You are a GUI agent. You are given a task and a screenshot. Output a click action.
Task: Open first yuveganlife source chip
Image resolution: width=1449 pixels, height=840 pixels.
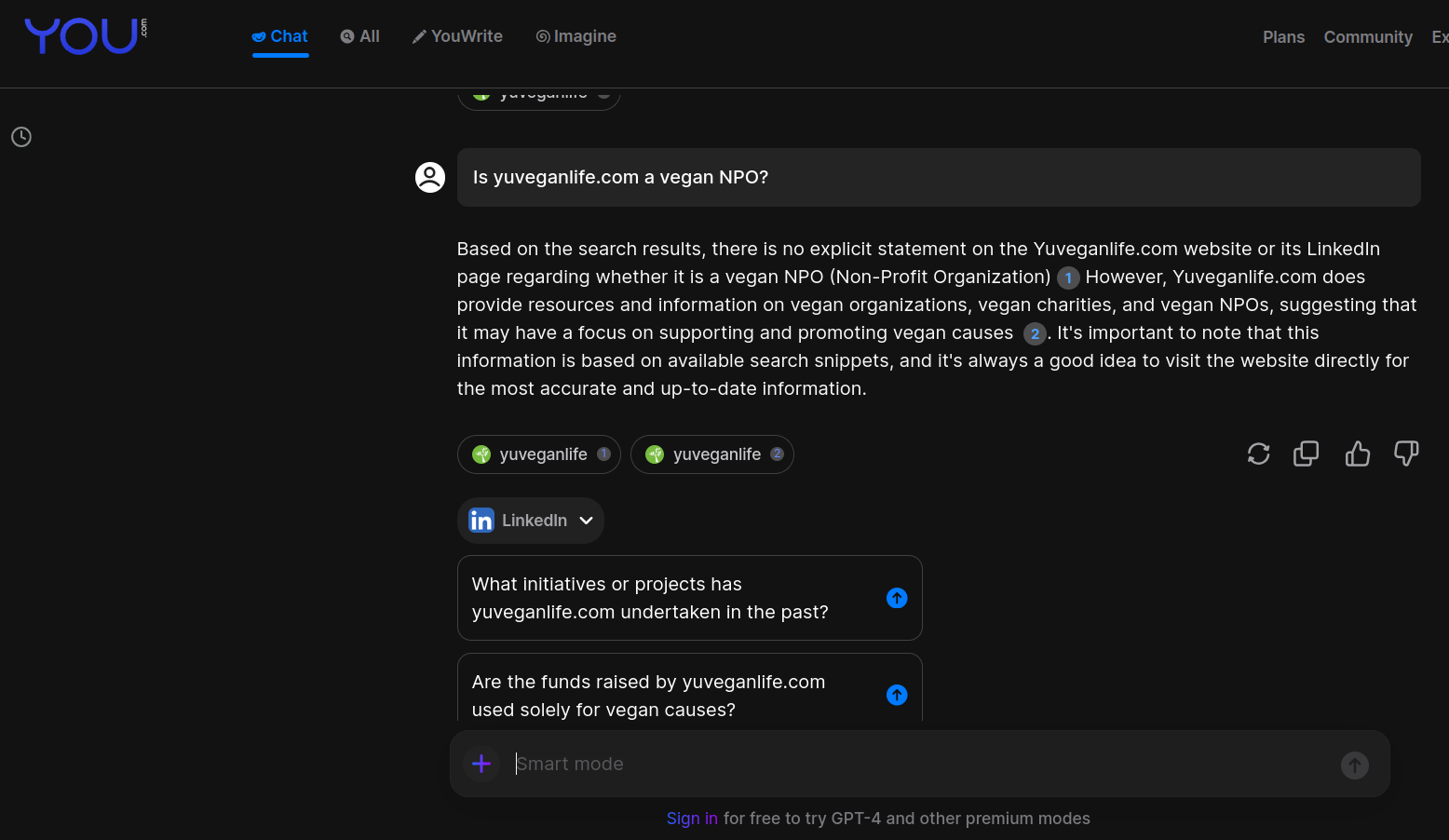tap(539, 454)
